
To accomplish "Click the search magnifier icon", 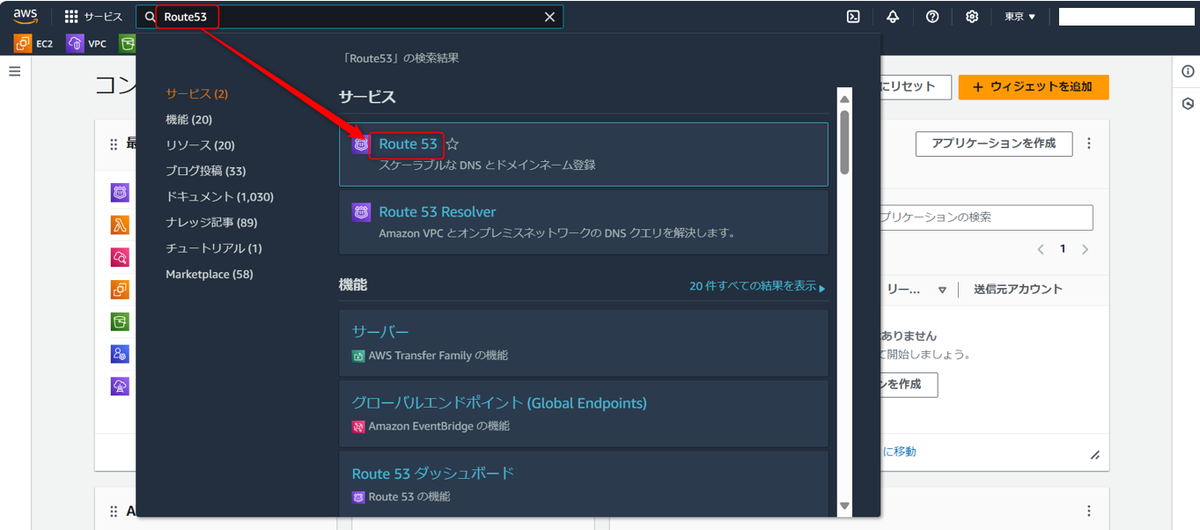I will coord(150,17).
